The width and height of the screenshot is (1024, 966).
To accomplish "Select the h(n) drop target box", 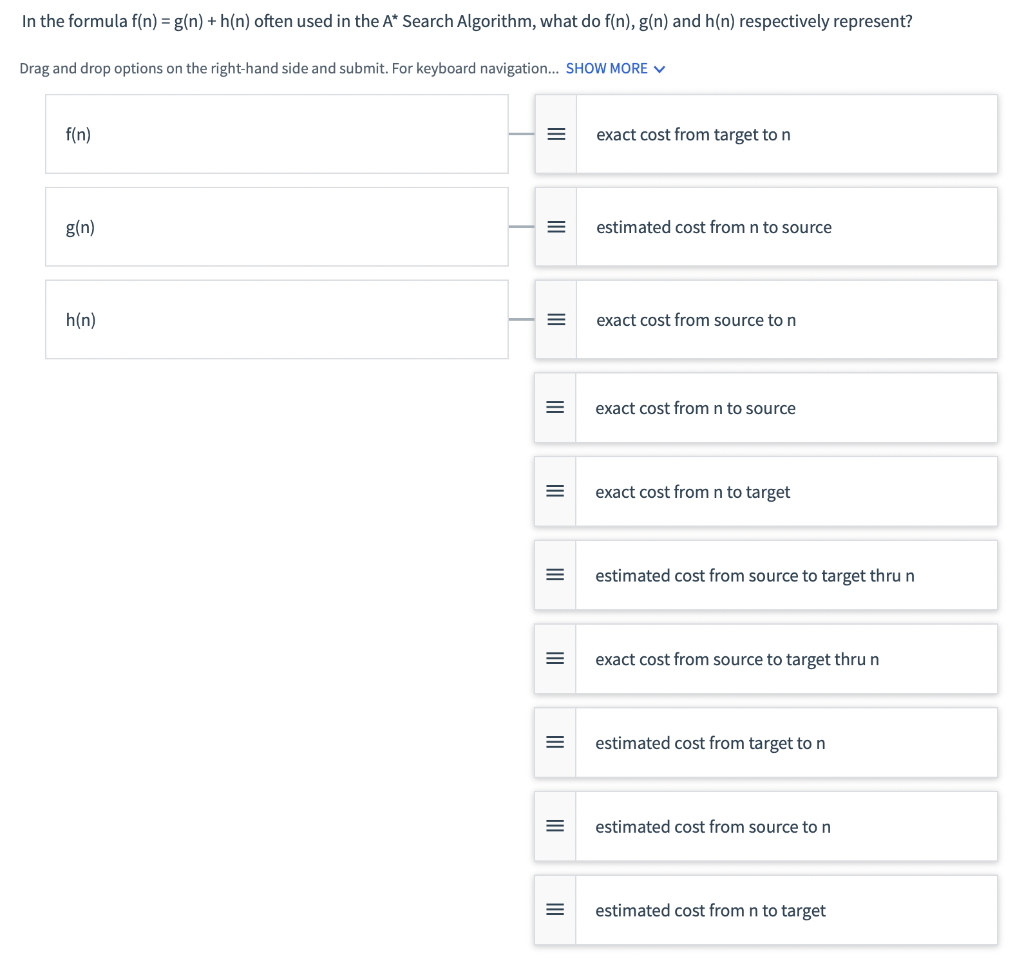I will pos(277,319).
